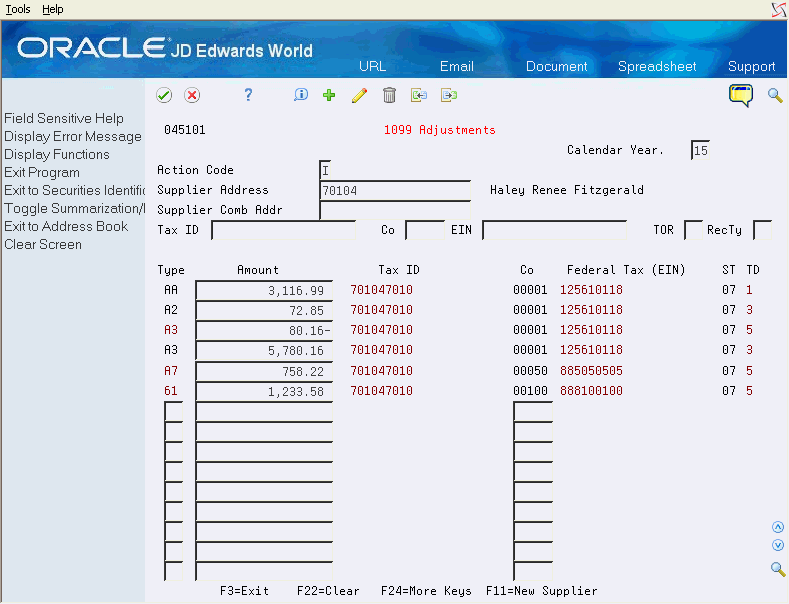This screenshot has width=789, height=604.
Task: Click the scroll up arrow icon
Action: [x=778, y=527]
